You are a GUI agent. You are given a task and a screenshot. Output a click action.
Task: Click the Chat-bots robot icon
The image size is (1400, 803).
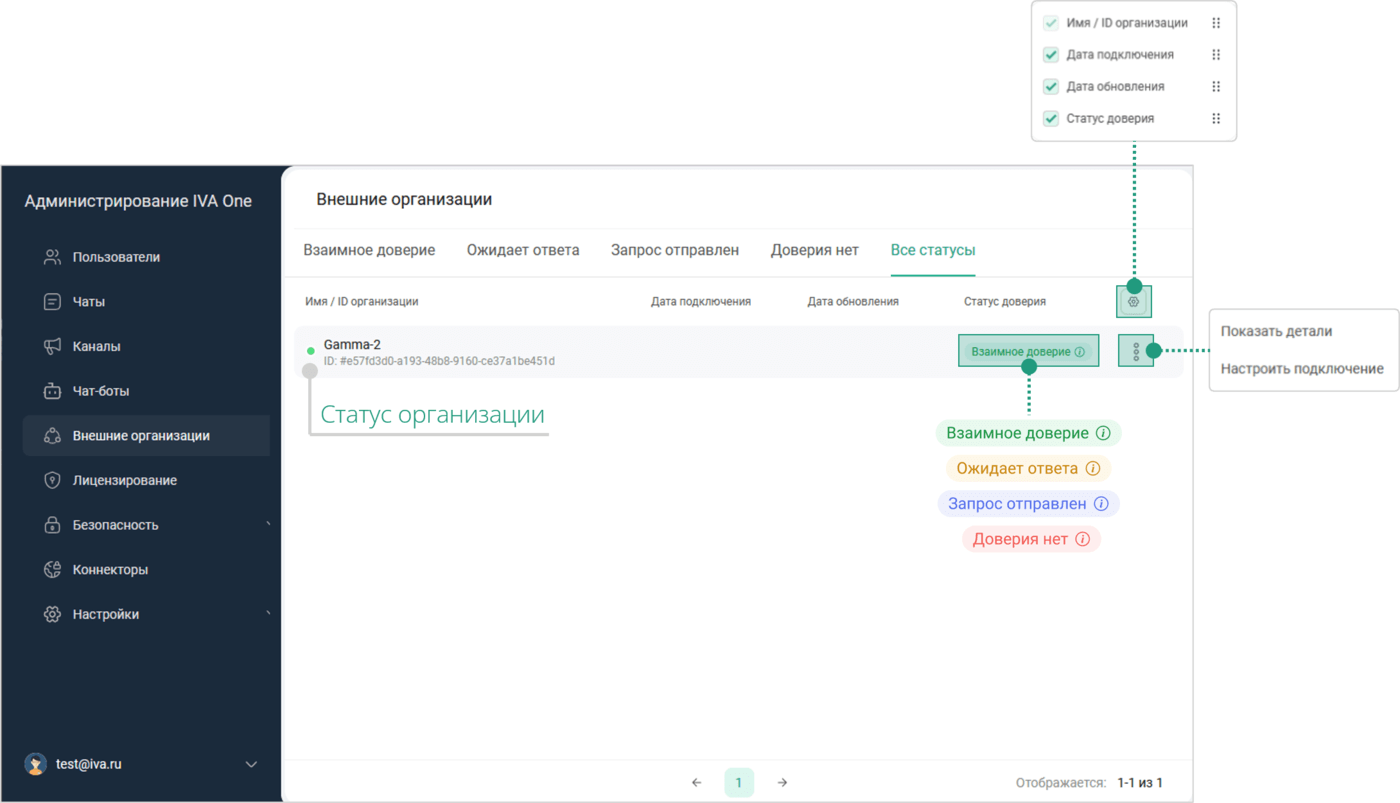pos(53,391)
